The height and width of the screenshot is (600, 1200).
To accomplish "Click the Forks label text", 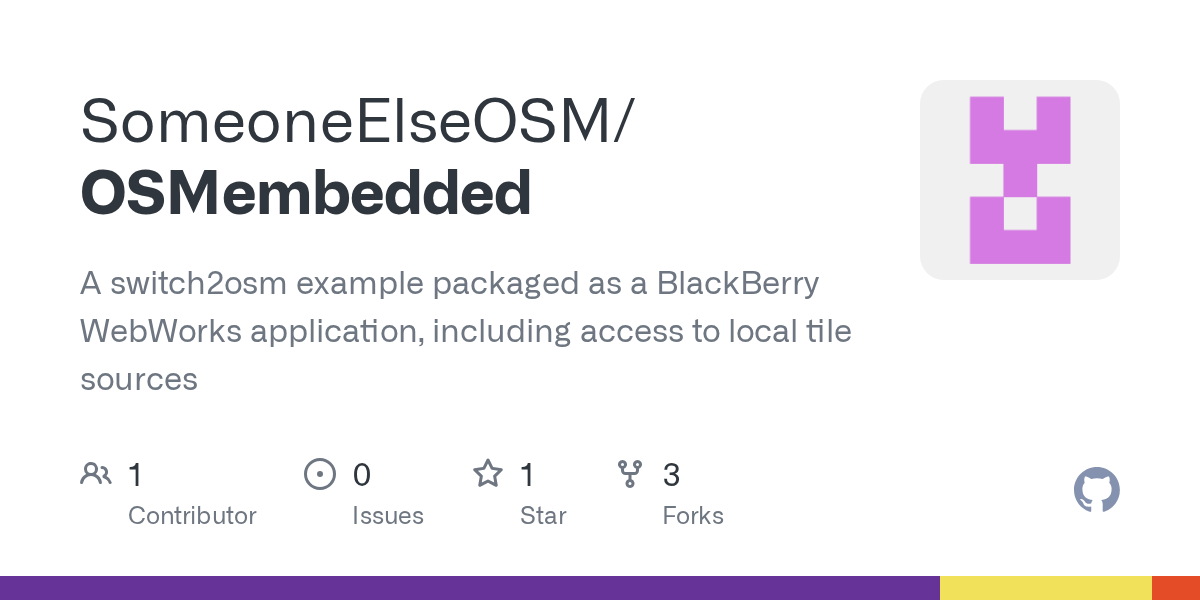I will point(693,516).
